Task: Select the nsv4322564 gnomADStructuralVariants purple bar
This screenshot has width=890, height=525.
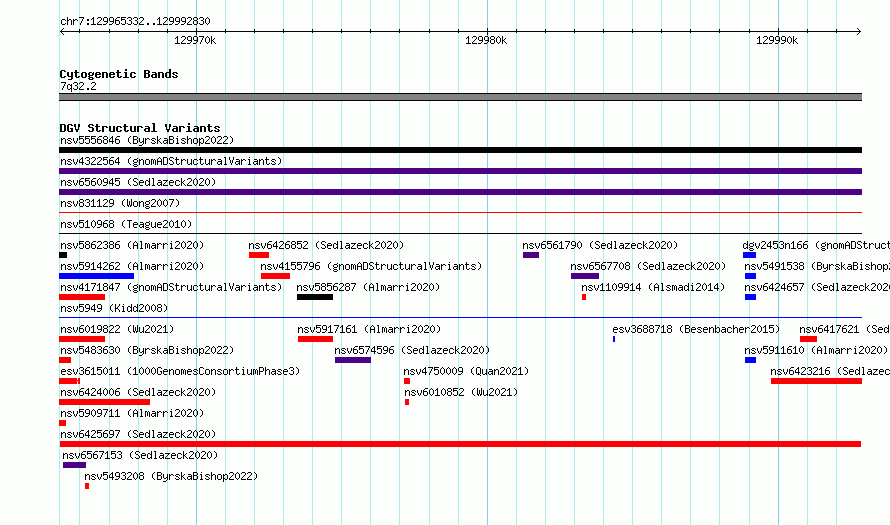Action: 460,171
